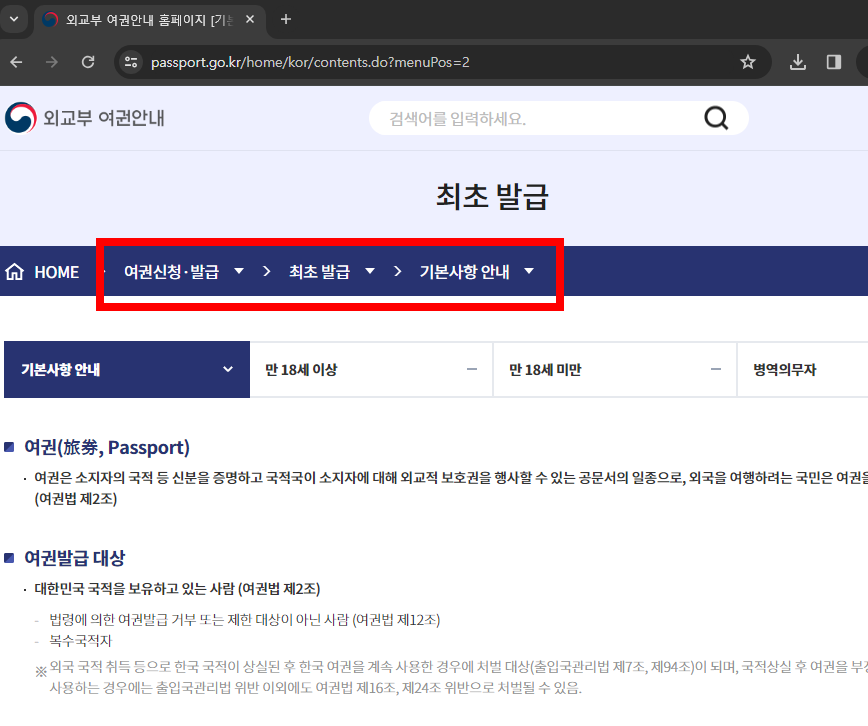Expand the 기본사항 안내 navigation dropdown

228,369
